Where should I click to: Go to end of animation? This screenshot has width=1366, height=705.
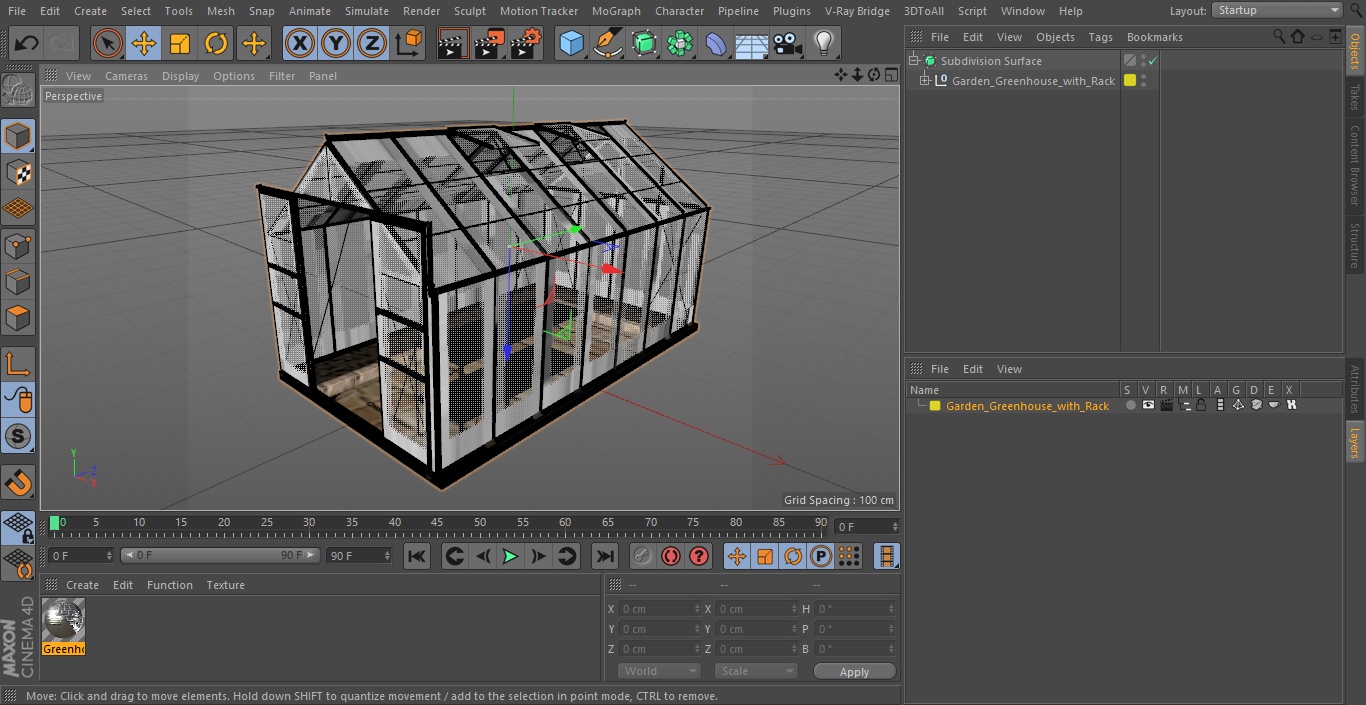(604, 557)
